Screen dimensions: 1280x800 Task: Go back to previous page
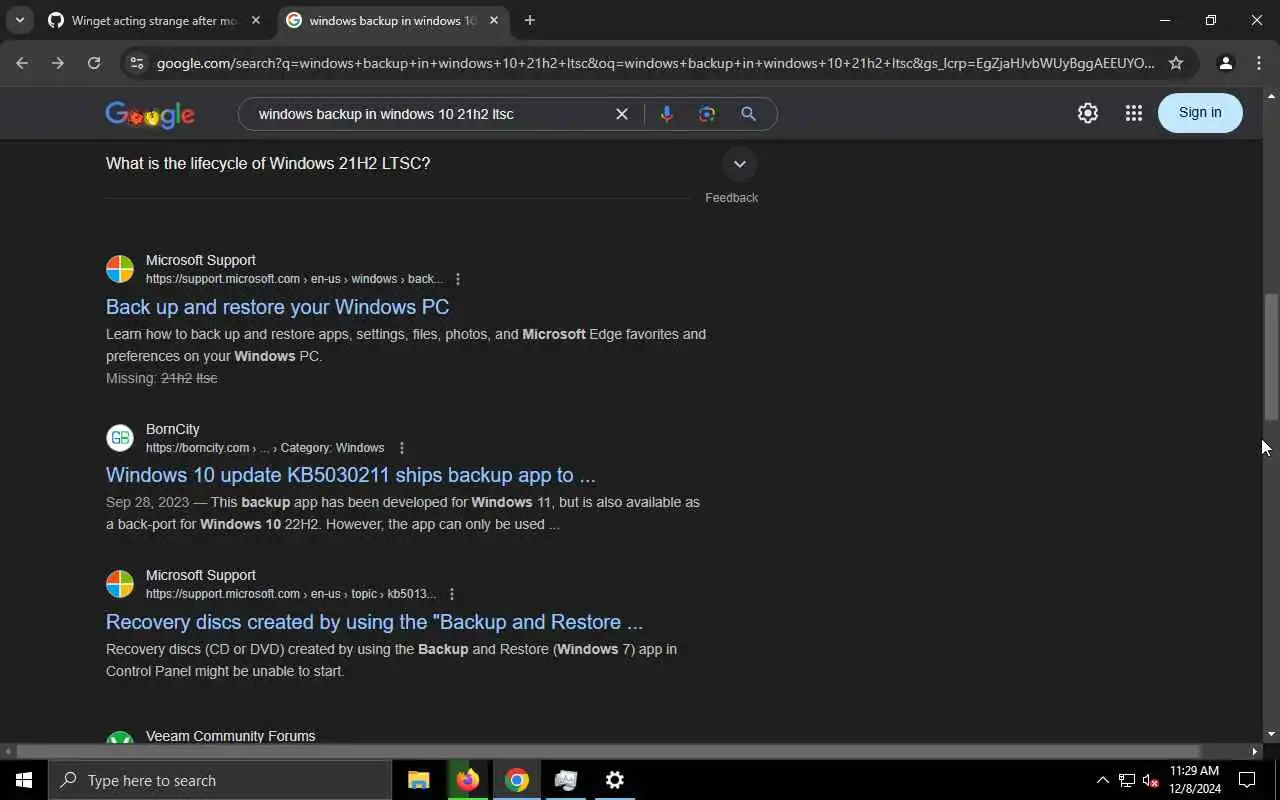22,63
